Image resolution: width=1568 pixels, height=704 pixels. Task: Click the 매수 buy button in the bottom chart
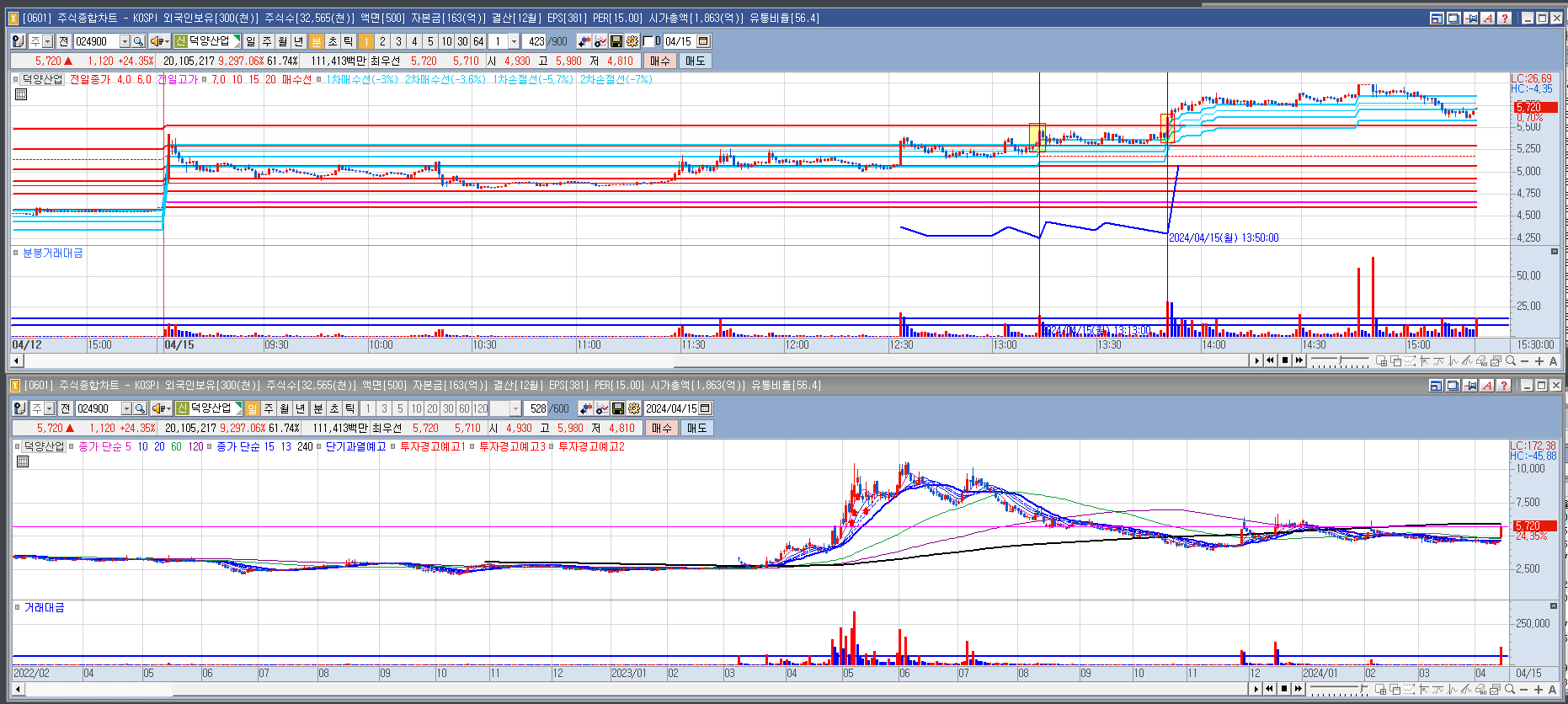[x=662, y=428]
